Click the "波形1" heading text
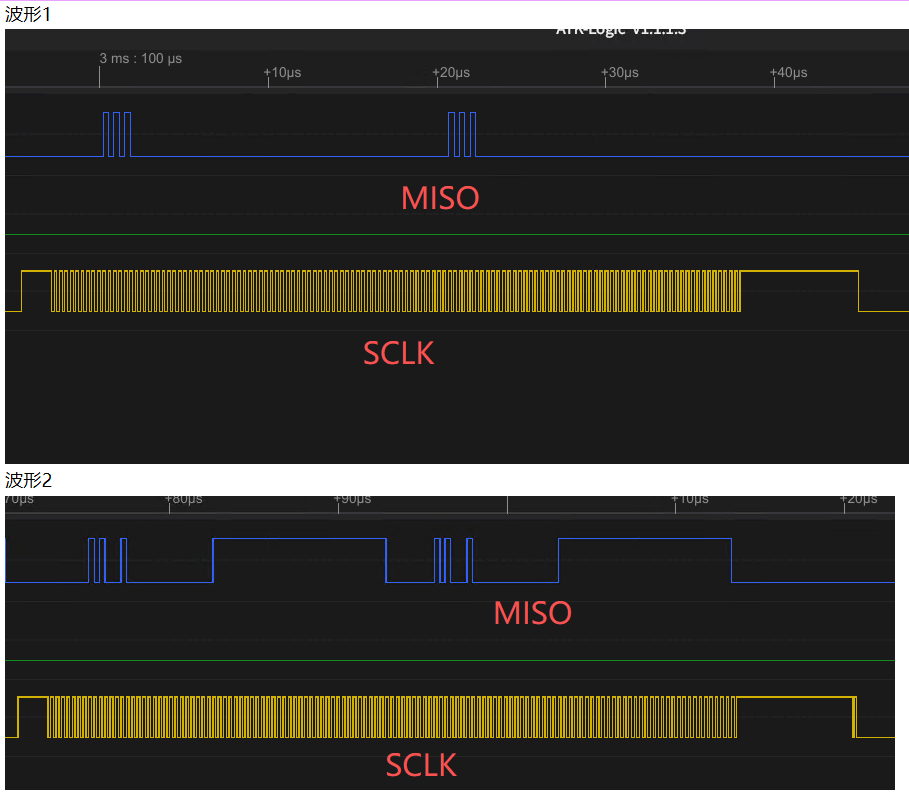Screen dimensions: 909x800 [x=28, y=14]
